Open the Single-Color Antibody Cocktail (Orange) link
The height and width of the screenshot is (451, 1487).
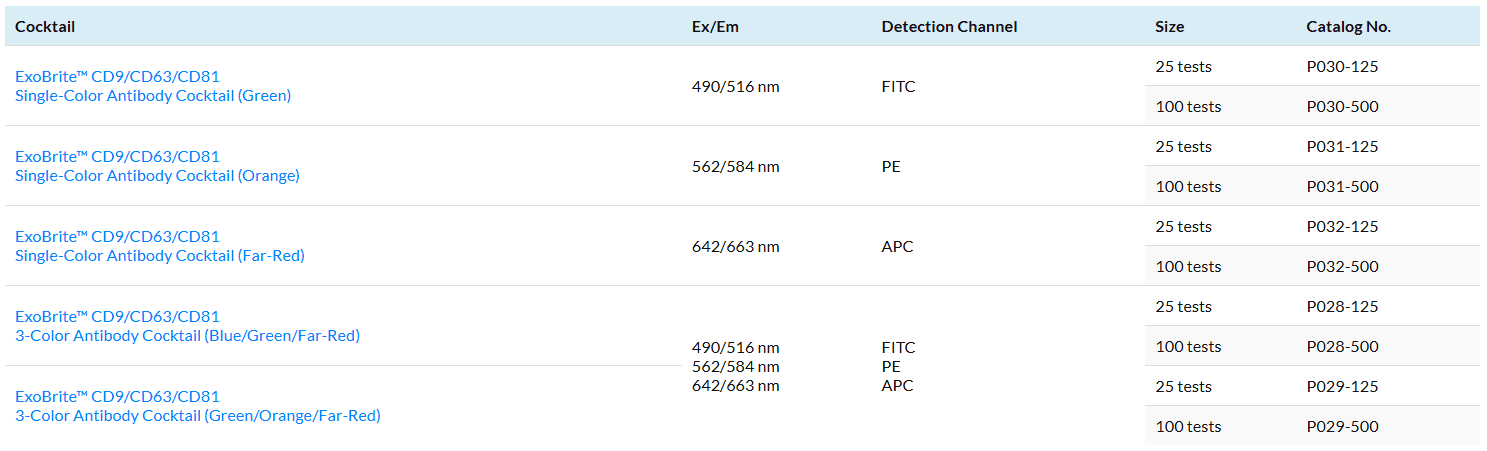(x=157, y=166)
